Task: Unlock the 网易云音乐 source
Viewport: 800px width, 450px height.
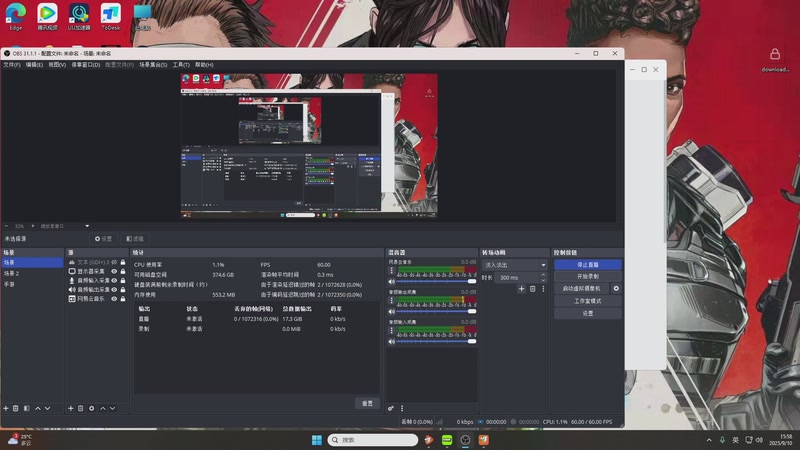Action: [123, 299]
